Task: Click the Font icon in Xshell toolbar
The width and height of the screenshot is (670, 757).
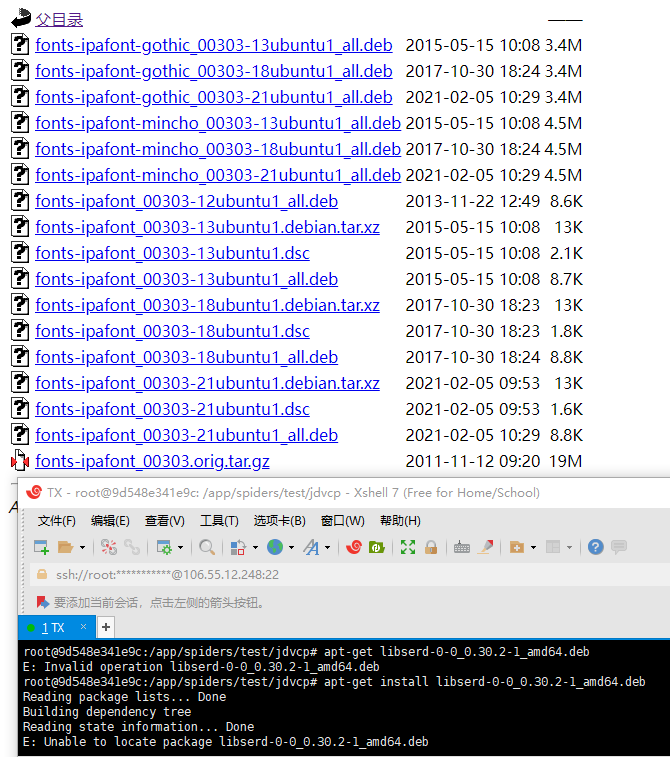Action: pyautogui.click(x=311, y=547)
